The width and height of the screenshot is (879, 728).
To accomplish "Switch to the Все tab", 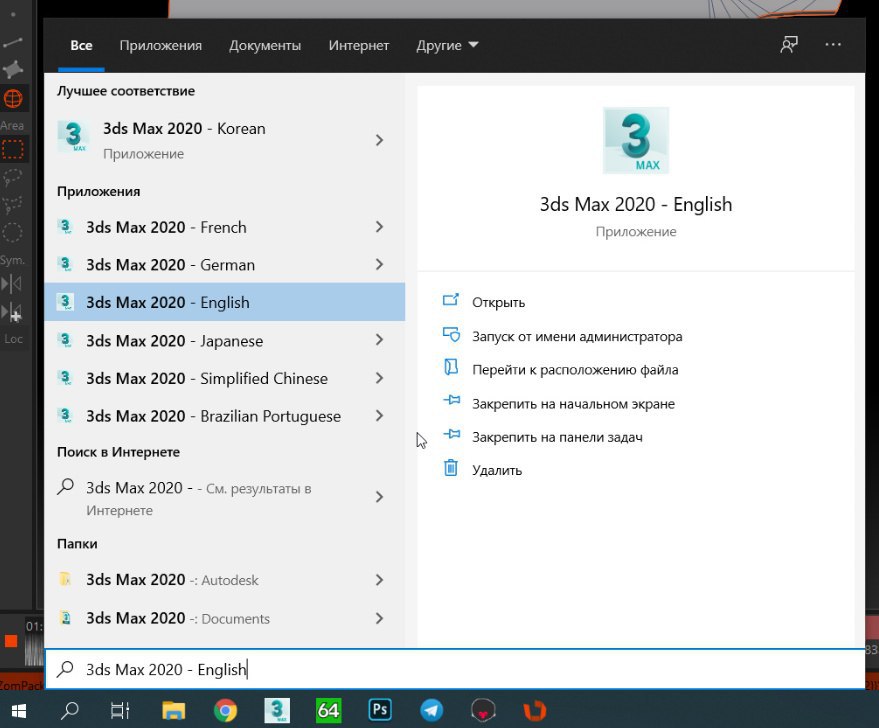I will coord(81,45).
